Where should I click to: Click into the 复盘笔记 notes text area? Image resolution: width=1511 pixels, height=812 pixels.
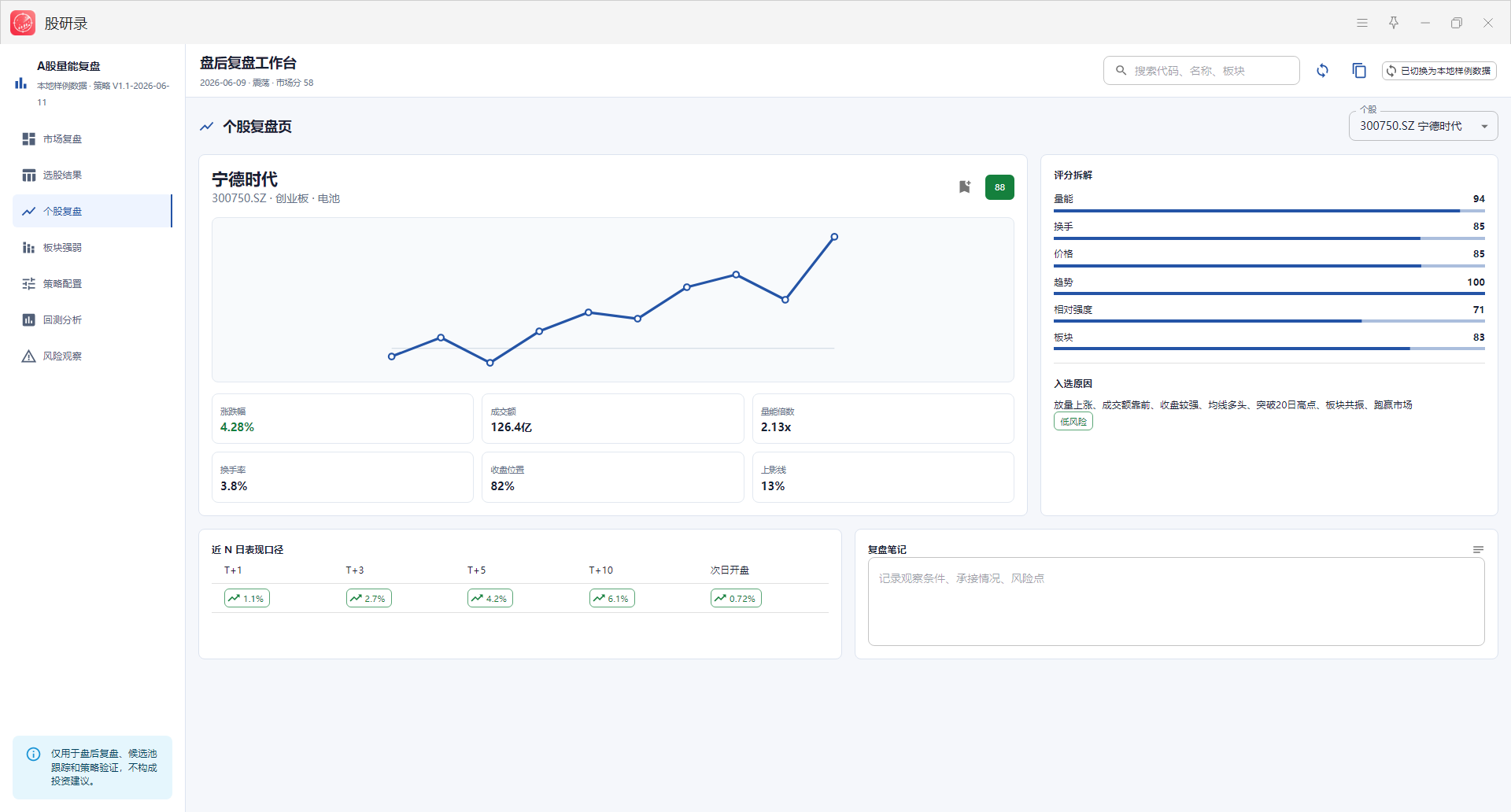point(1176,602)
